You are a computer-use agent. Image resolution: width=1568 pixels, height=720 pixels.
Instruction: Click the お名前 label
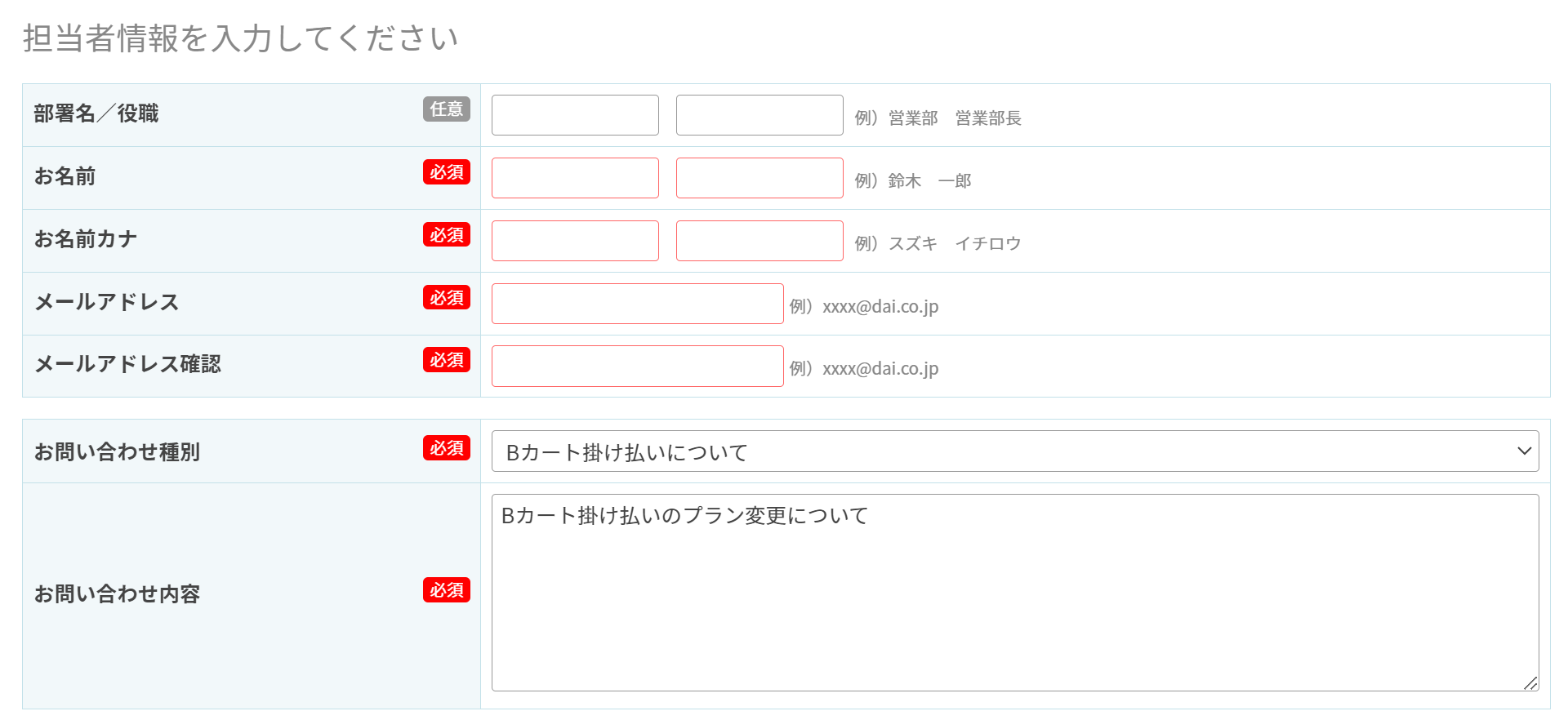[65, 176]
